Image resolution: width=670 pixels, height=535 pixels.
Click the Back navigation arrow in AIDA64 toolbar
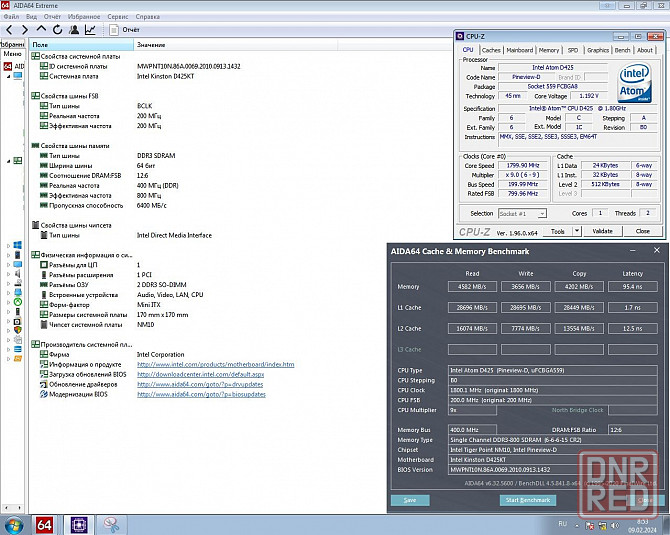pyautogui.click(x=9, y=30)
